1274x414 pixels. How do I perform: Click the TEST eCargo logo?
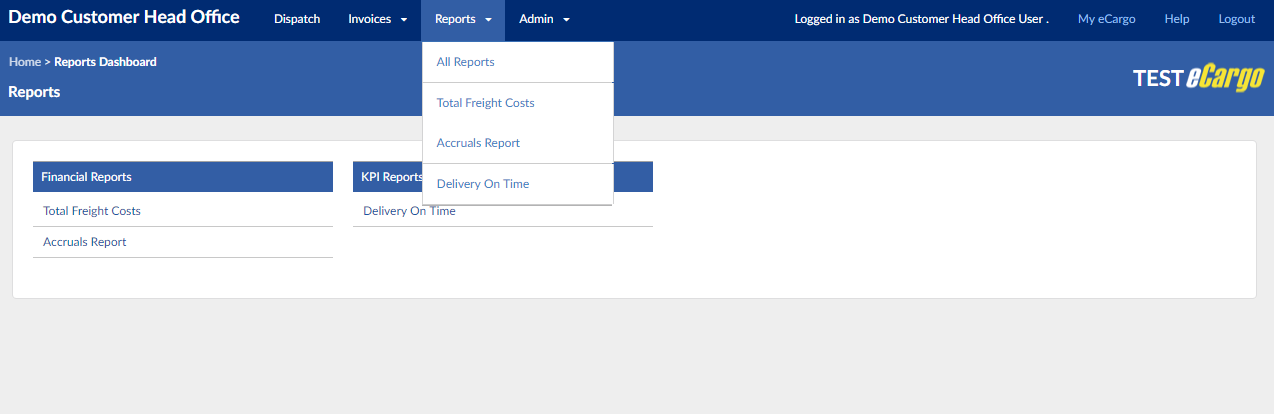click(x=1198, y=79)
